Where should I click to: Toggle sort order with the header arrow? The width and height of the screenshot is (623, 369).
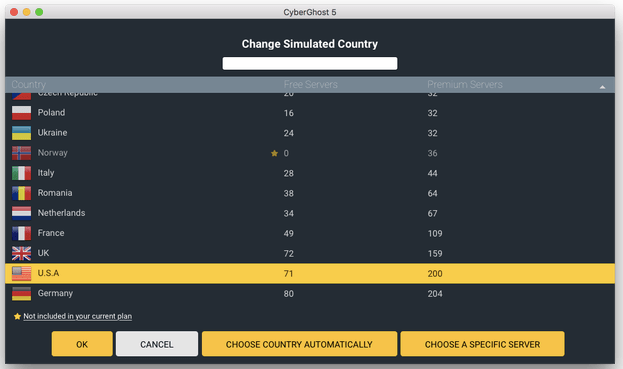pos(602,87)
